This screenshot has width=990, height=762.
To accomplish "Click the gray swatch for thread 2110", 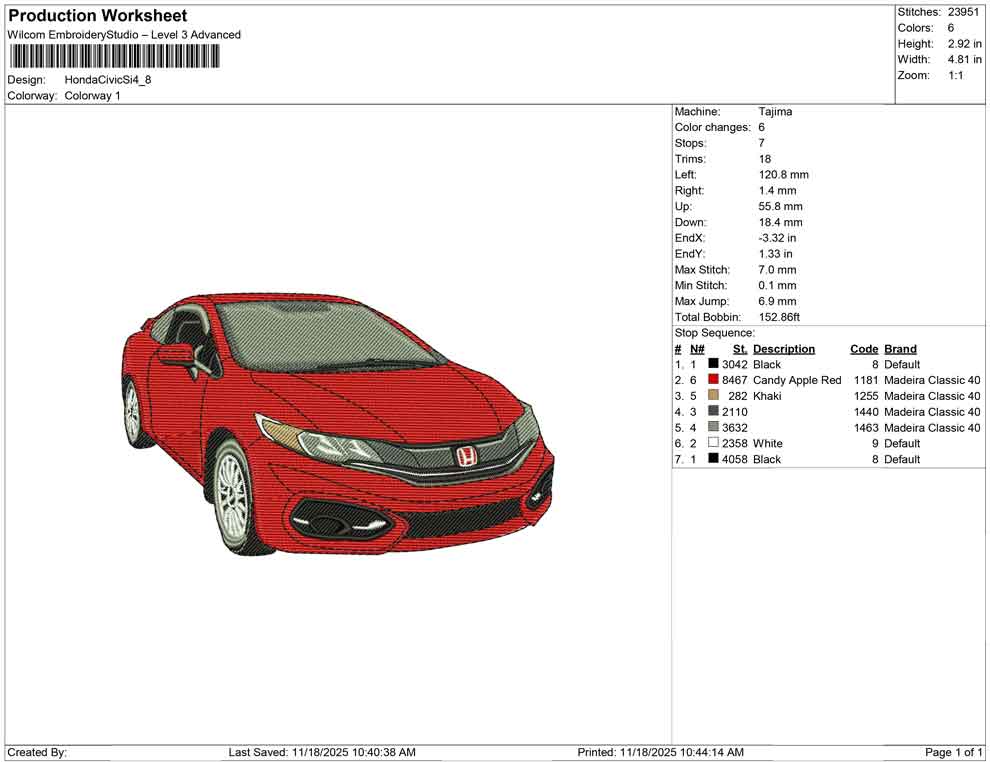I will 712,410.
